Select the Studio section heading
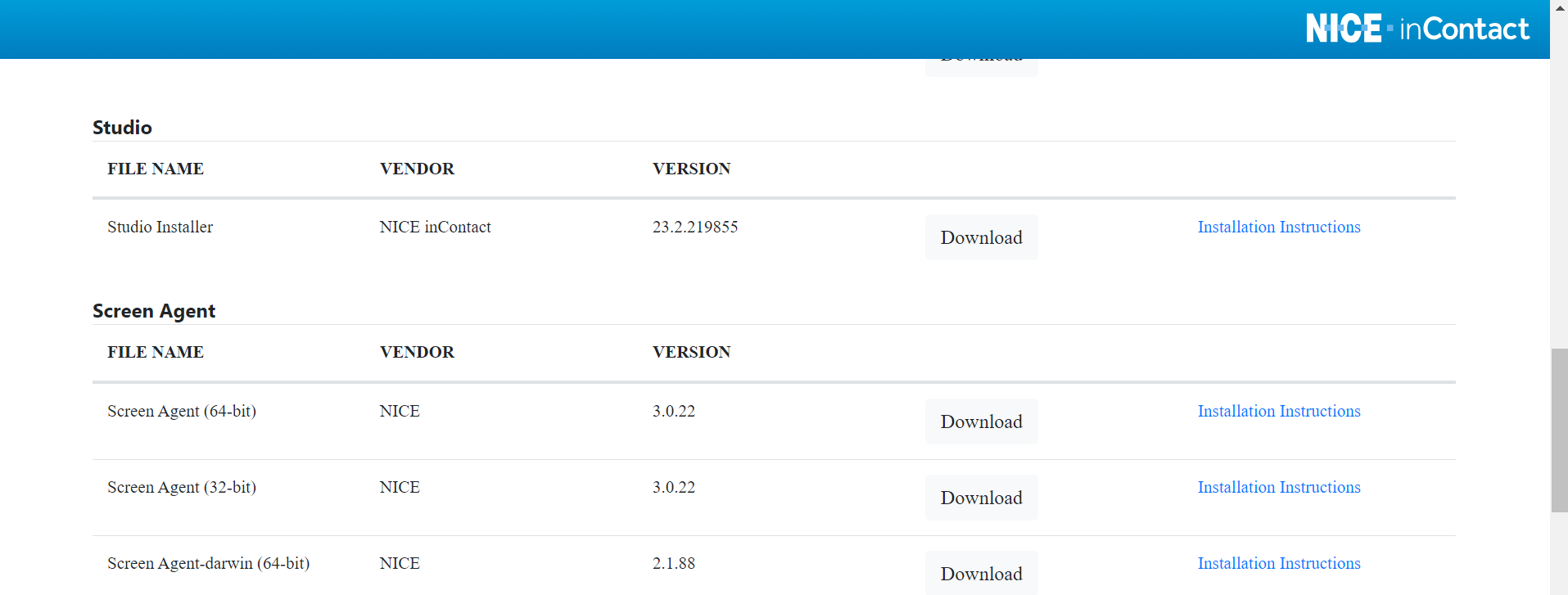Image resolution: width=1568 pixels, height=595 pixels. click(122, 128)
